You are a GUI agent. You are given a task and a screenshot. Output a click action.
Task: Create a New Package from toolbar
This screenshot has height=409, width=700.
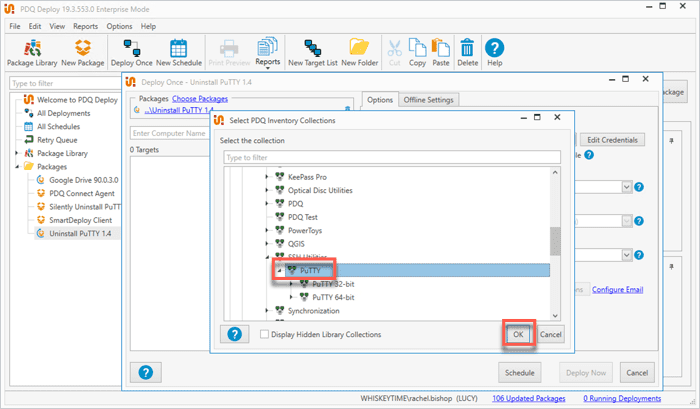click(83, 53)
